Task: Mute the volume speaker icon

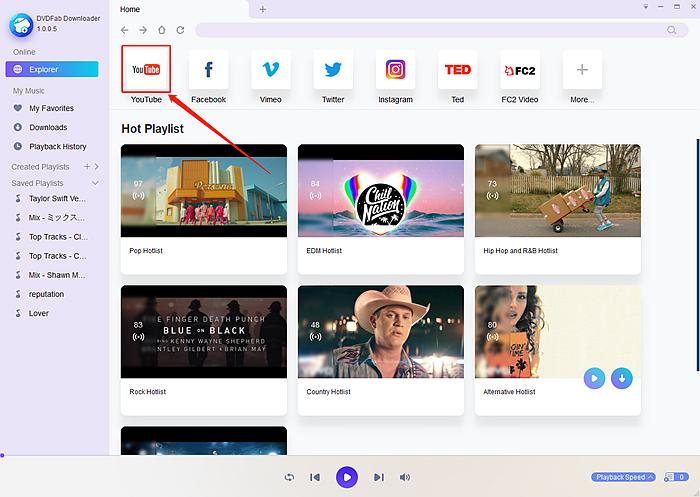Action: click(x=404, y=477)
